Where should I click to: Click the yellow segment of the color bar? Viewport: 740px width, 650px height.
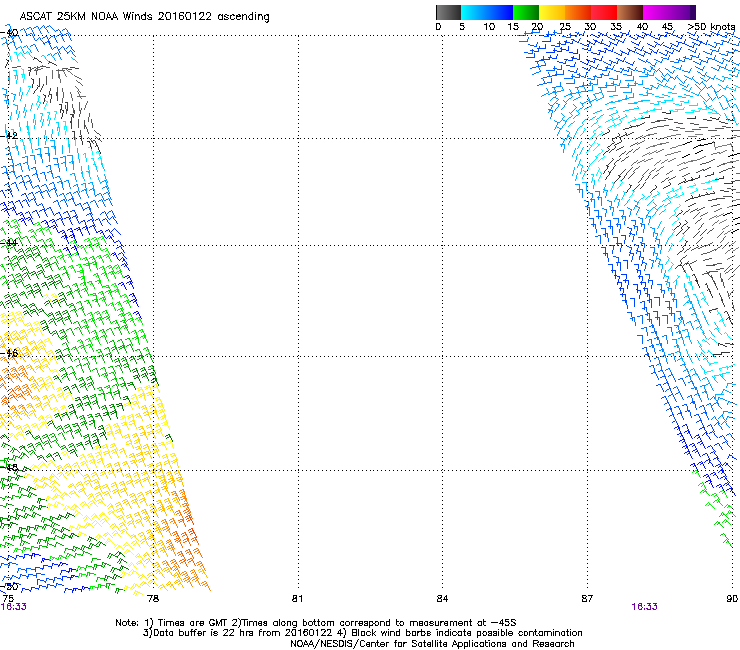(x=552, y=12)
